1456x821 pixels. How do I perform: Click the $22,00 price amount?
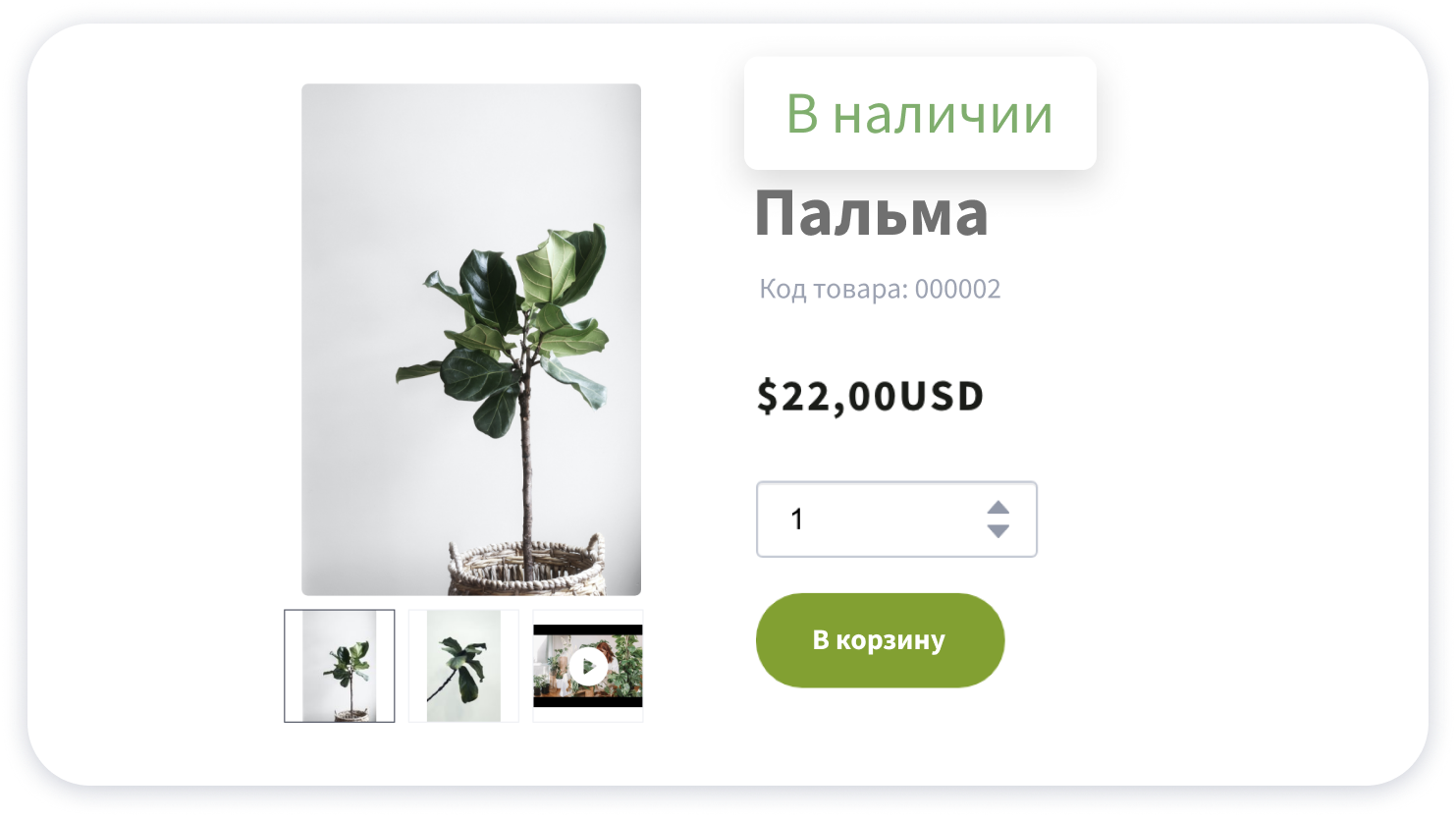point(827,397)
